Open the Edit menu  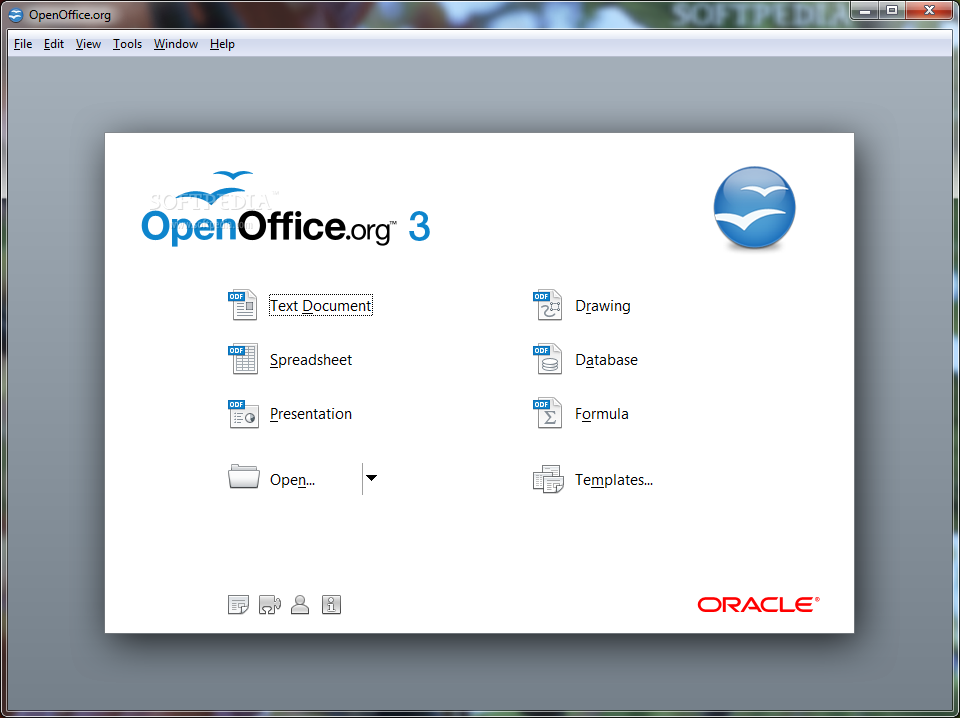click(x=54, y=44)
